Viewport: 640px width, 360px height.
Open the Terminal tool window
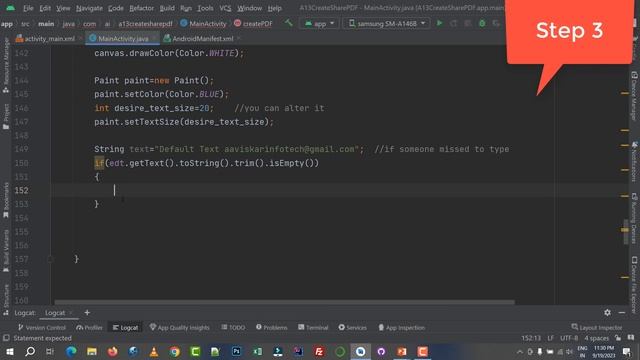(313, 327)
